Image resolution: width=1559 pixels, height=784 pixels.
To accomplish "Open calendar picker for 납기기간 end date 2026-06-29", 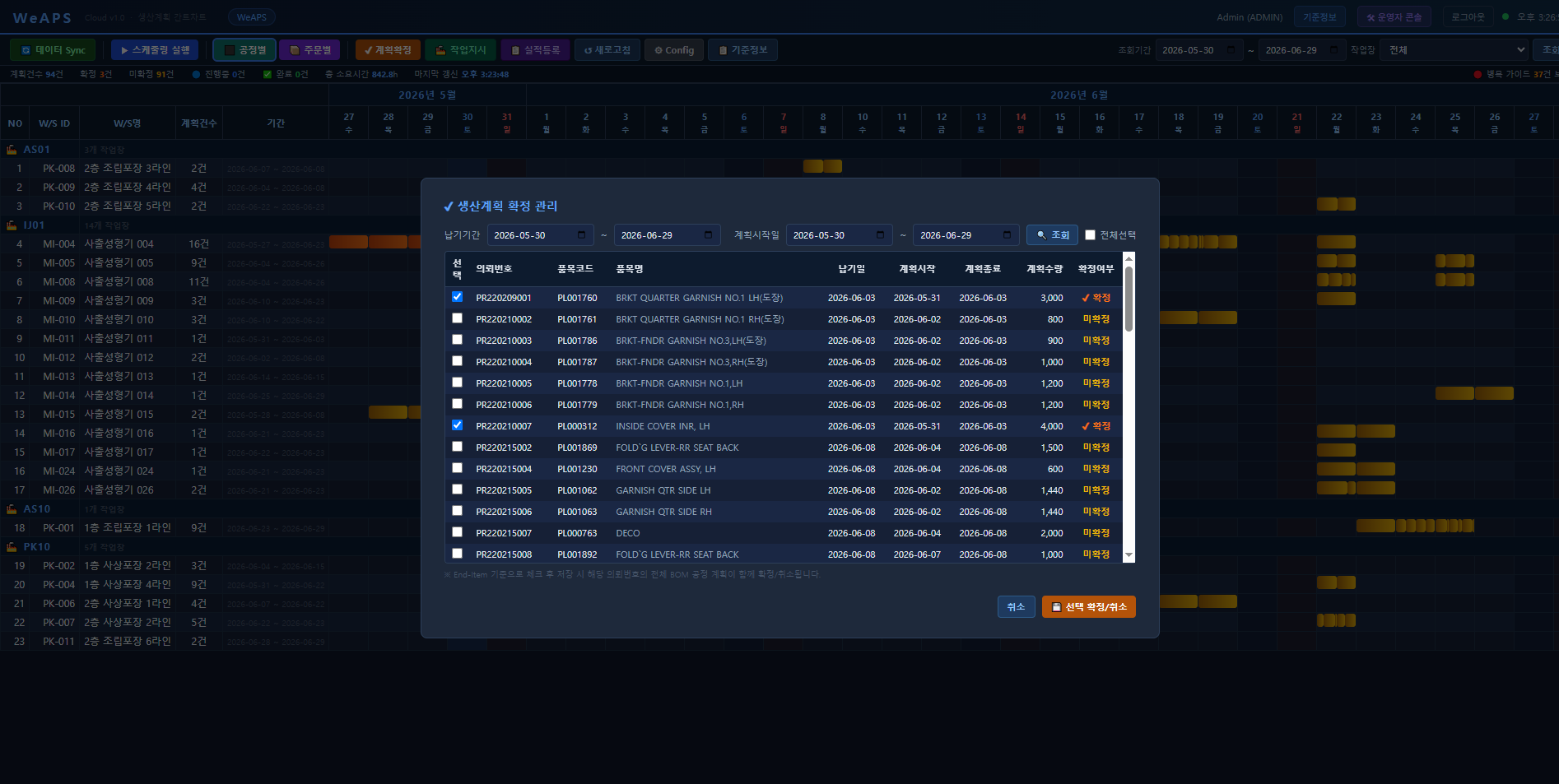I will click(708, 235).
